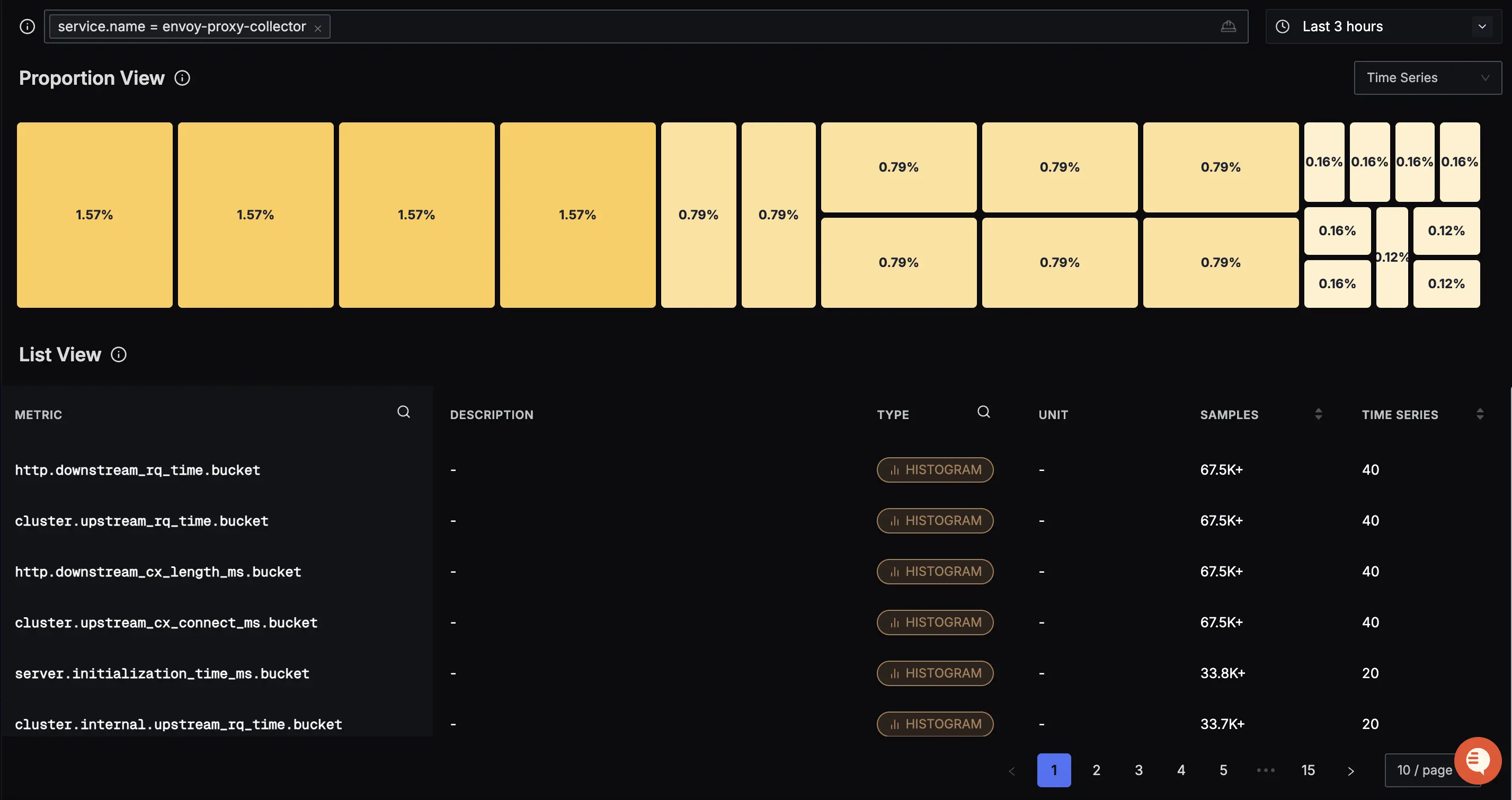This screenshot has height=800, width=1512.
Task: Toggle sorting on the TIME SERIES column
Action: [1480, 413]
